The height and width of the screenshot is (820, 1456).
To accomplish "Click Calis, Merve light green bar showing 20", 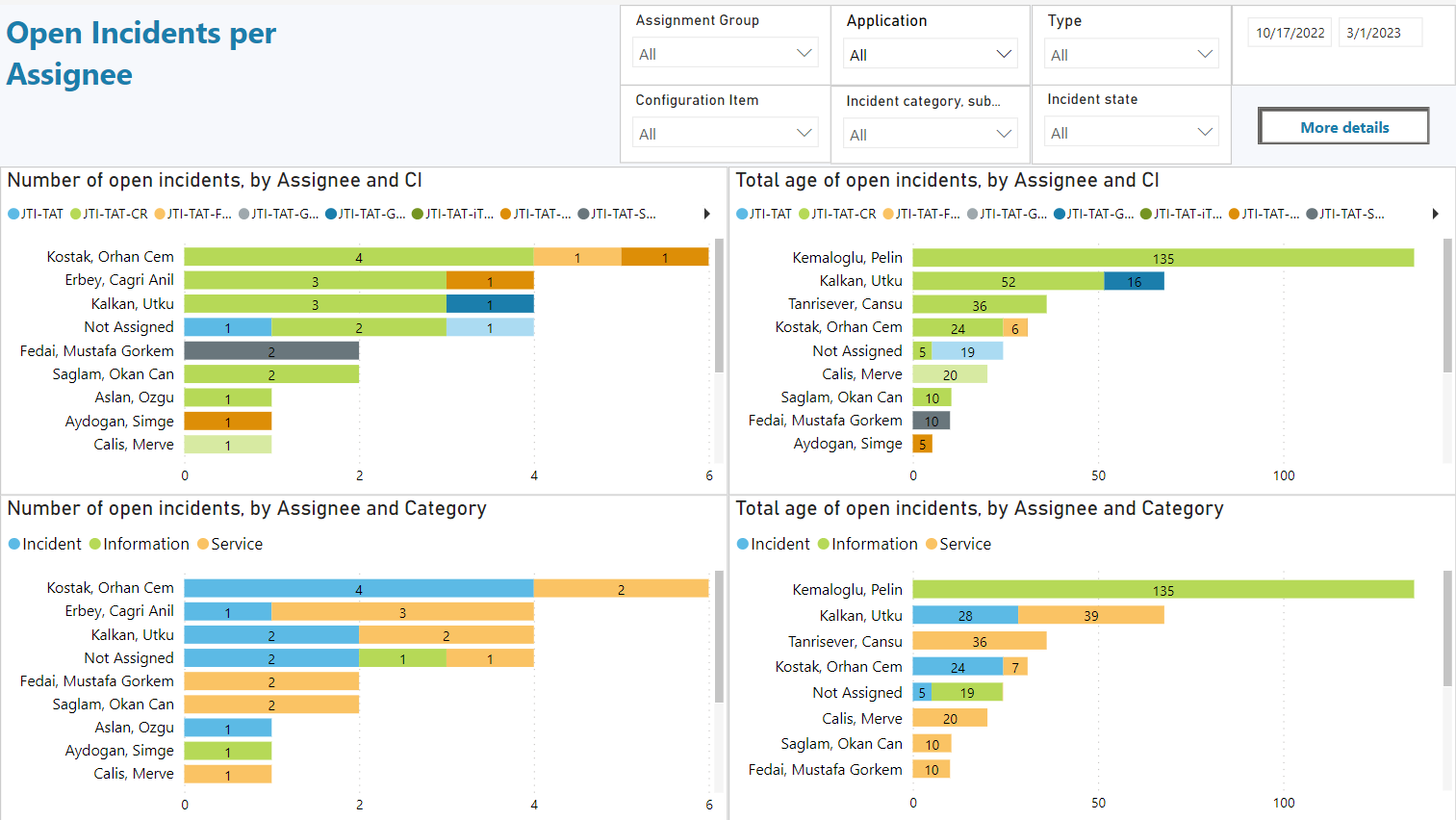I will tap(950, 374).
